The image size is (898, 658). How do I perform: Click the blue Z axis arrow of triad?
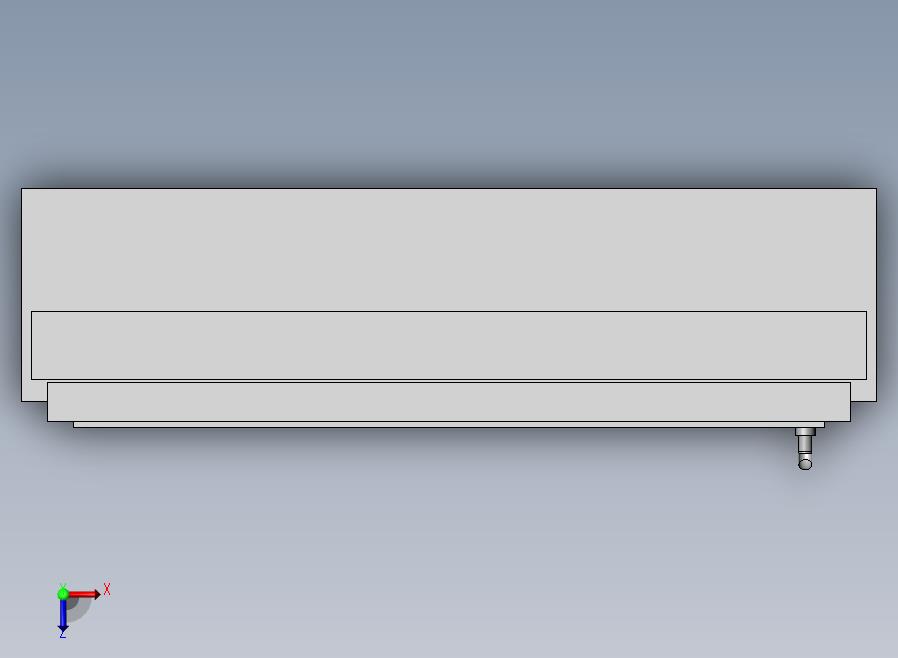(x=63, y=615)
